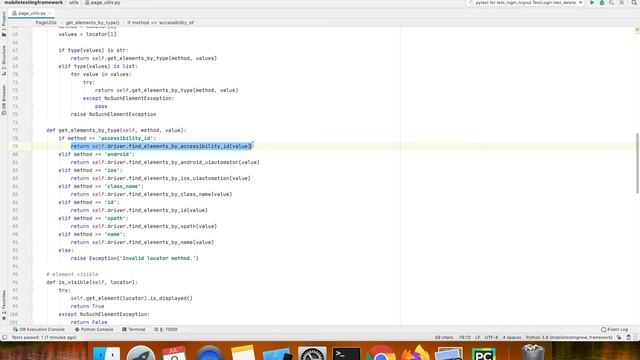Image resolution: width=640 pixels, height=360 pixels.
Task: Click the get_elements_by_type() breadcrumb
Action: (93, 22)
